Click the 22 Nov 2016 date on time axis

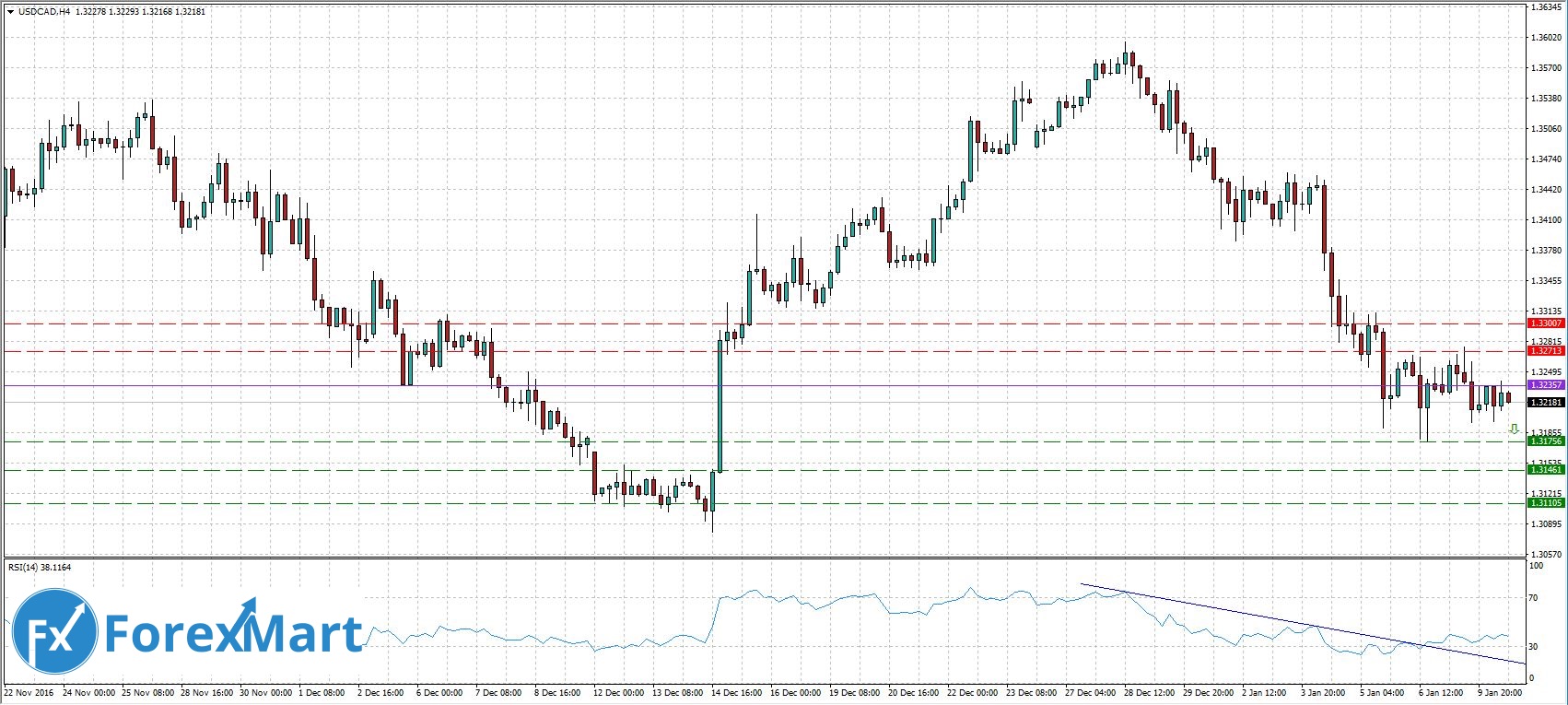(x=28, y=692)
